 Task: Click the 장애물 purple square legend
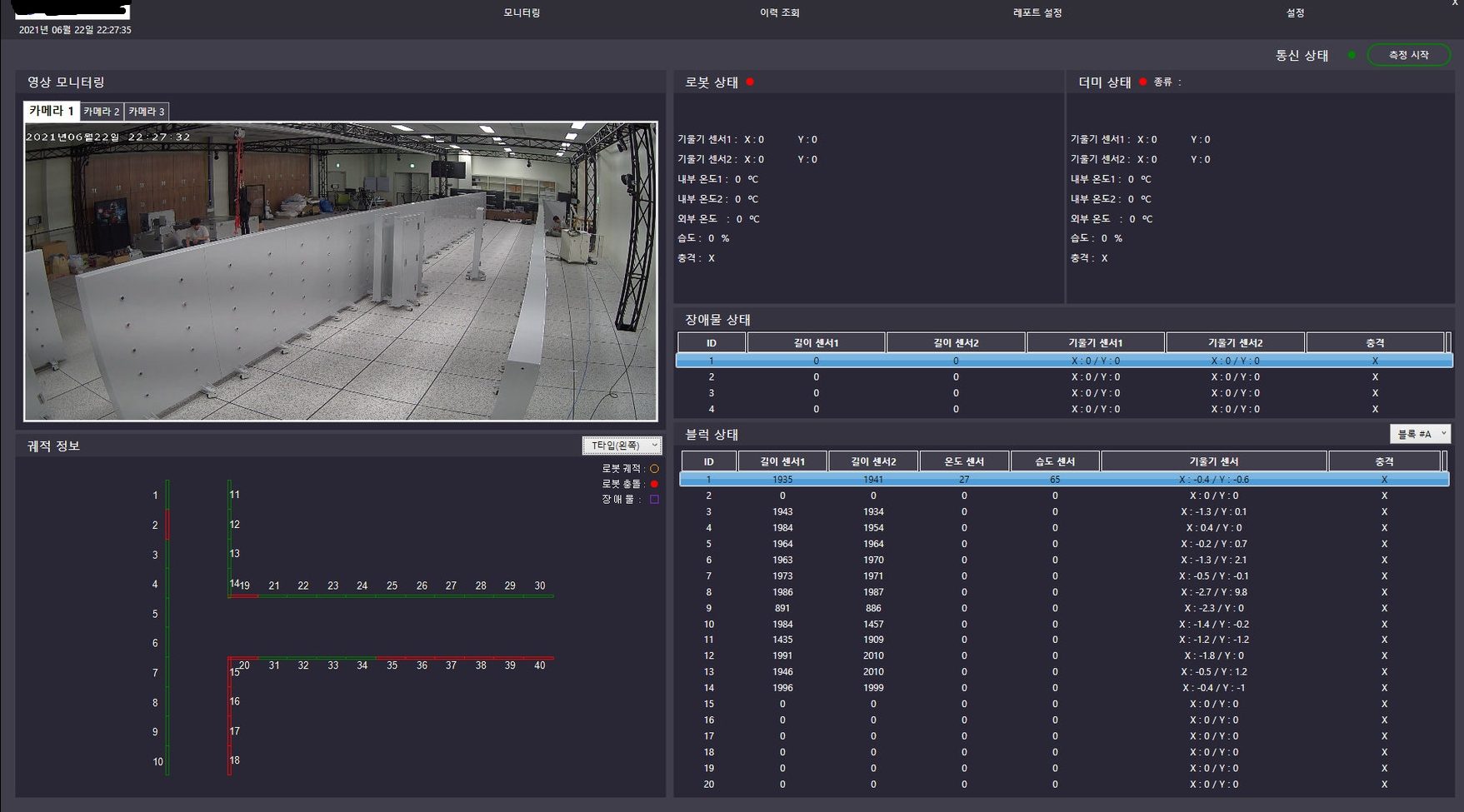click(654, 500)
